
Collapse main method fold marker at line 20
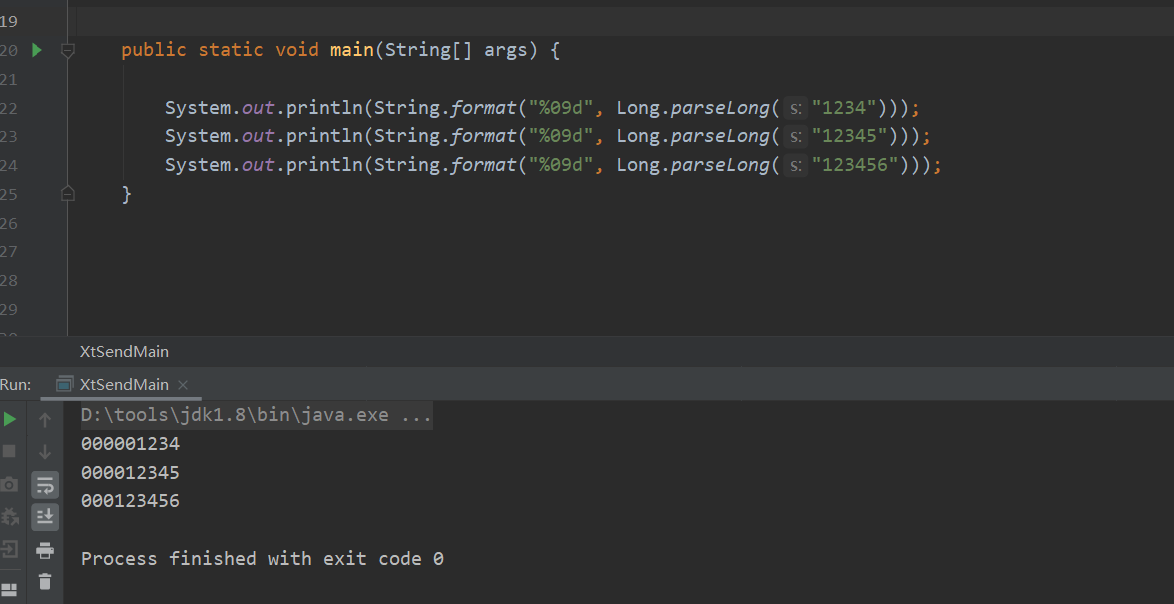67,50
